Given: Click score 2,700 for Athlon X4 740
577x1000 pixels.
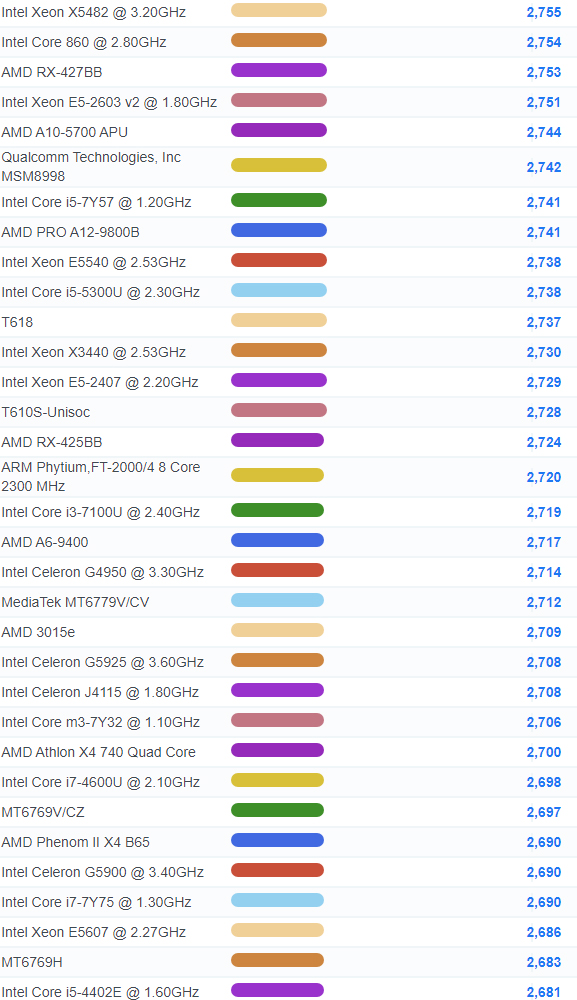Looking at the screenshot, I should click(544, 752).
